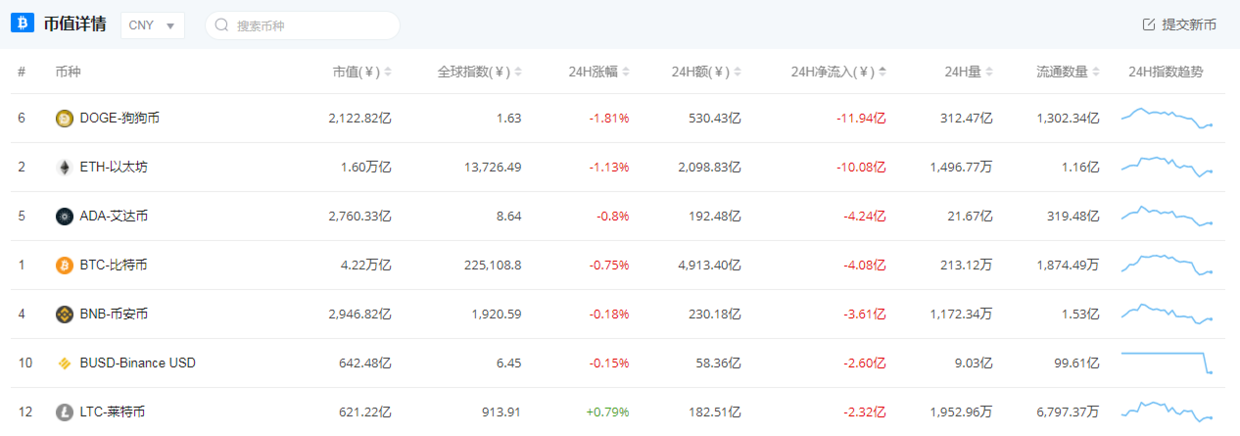Screen dimensions: 1240x436
Task: Click the DOGE coin icon
Action: tap(64, 118)
